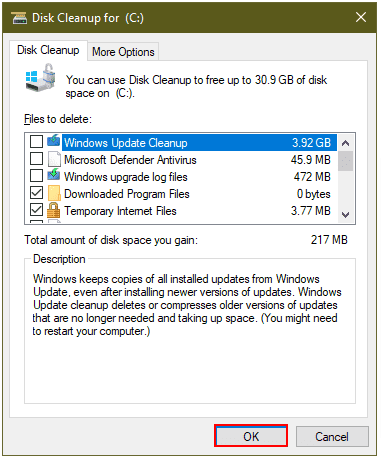Confirm cleanup with the OK button
Screen dimensions: 381x457
[251, 436]
